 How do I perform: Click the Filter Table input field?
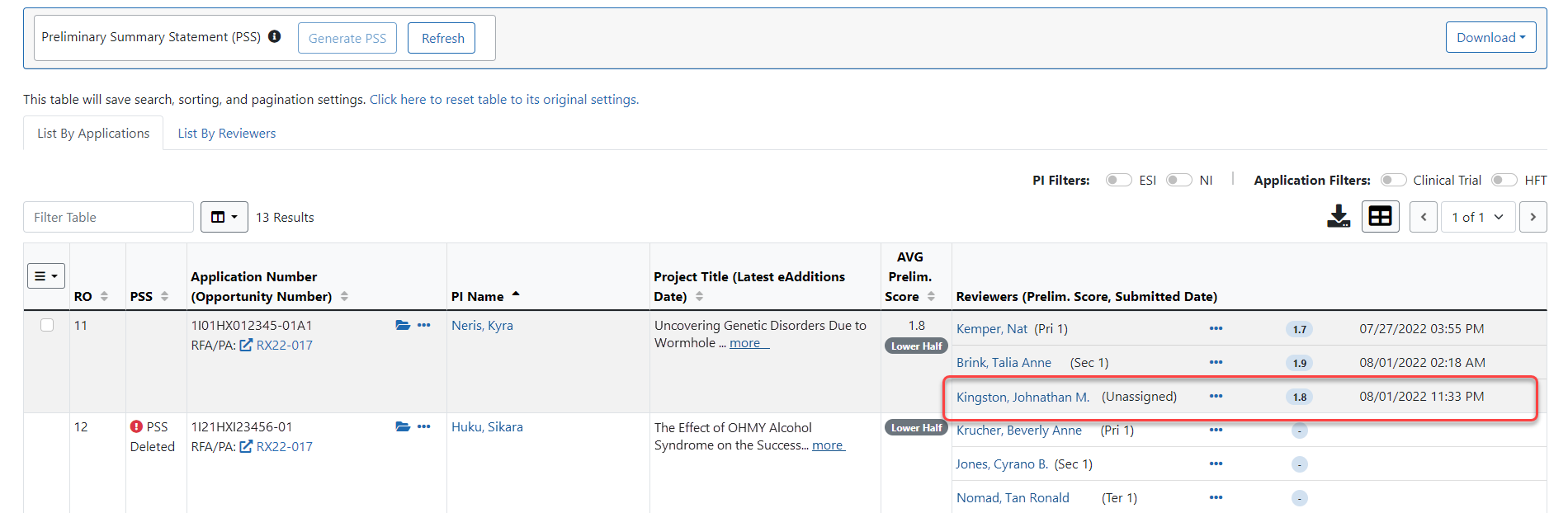[x=108, y=217]
